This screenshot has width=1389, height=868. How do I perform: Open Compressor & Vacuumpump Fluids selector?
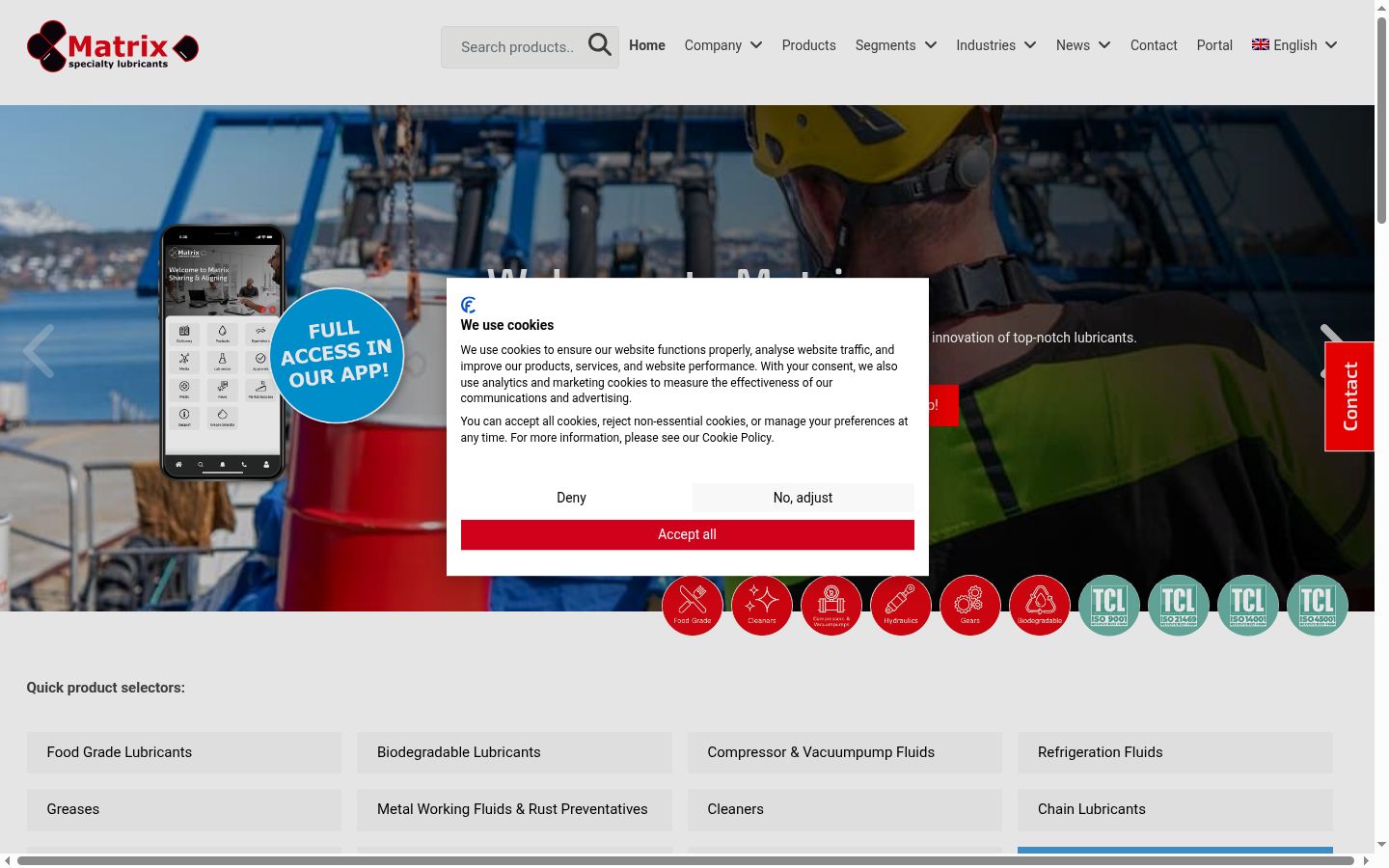pos(845,752)
